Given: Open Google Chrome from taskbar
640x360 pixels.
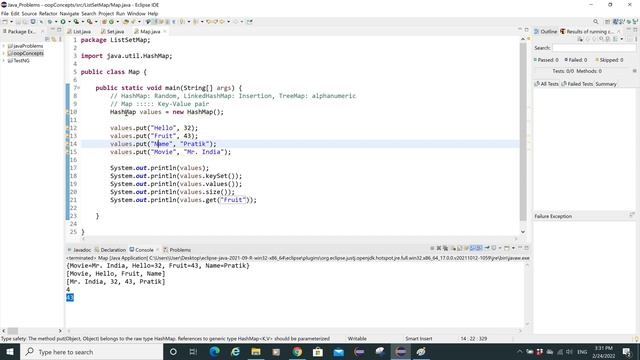Looking at the screenshot, I should (x=297, y=351).
